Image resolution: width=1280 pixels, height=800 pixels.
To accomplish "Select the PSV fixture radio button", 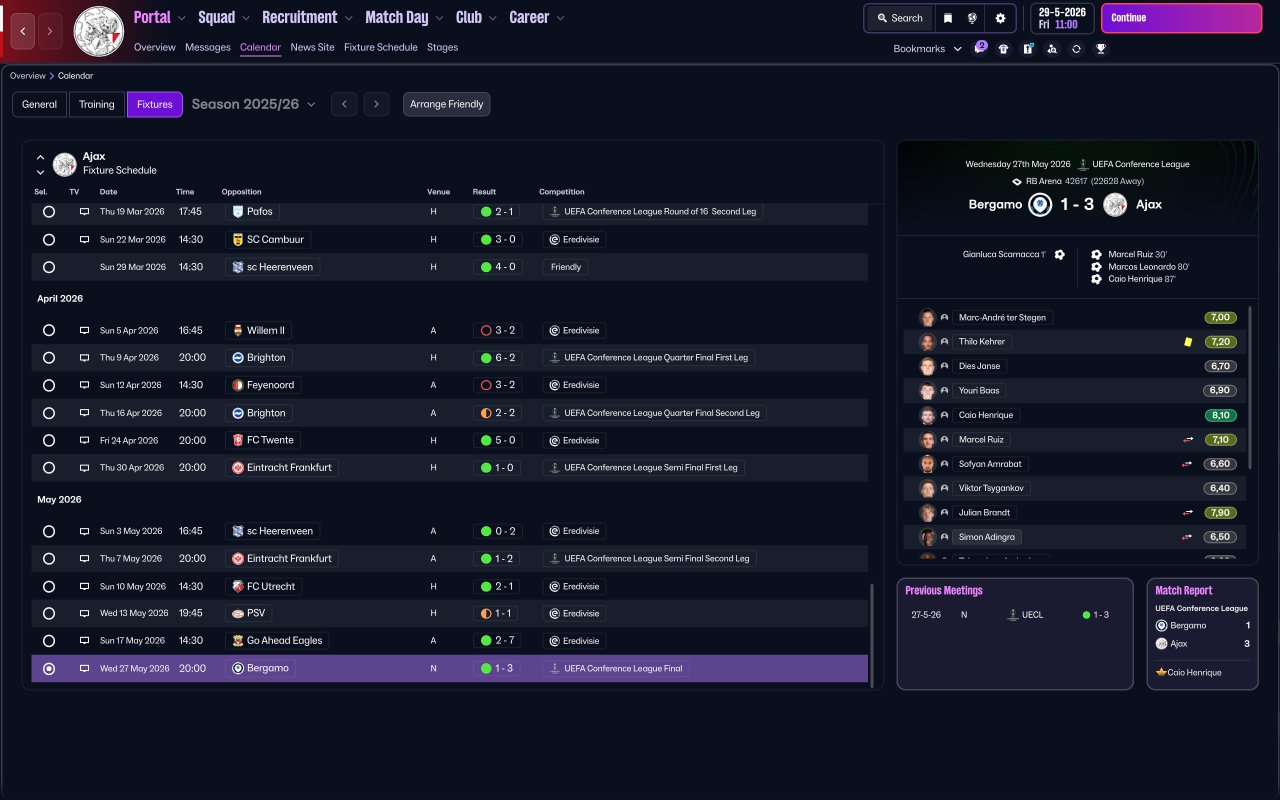I will (x=49, y=613).
